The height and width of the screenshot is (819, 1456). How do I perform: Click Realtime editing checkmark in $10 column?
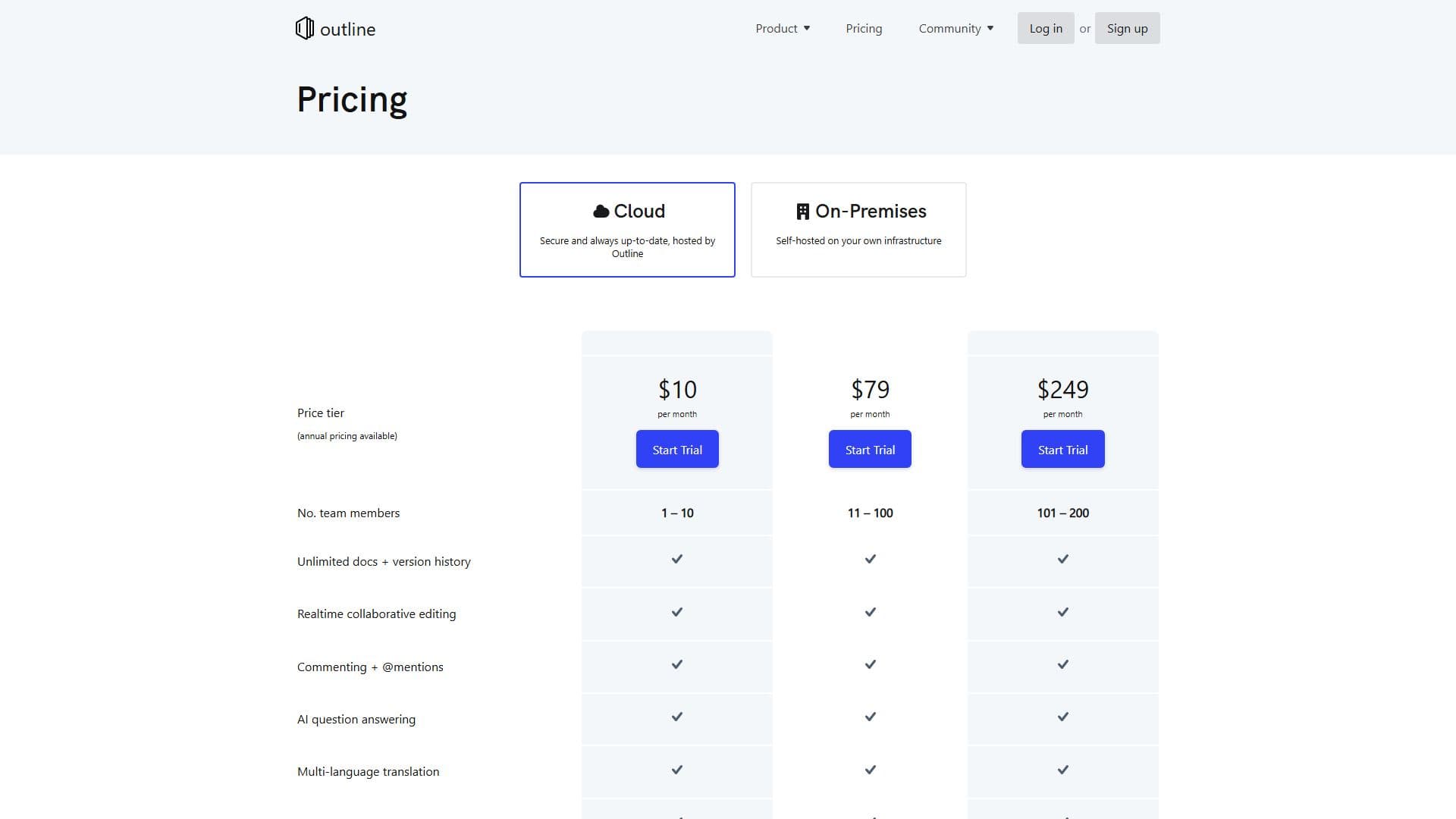pyautogui.click(x=677, y=612)
